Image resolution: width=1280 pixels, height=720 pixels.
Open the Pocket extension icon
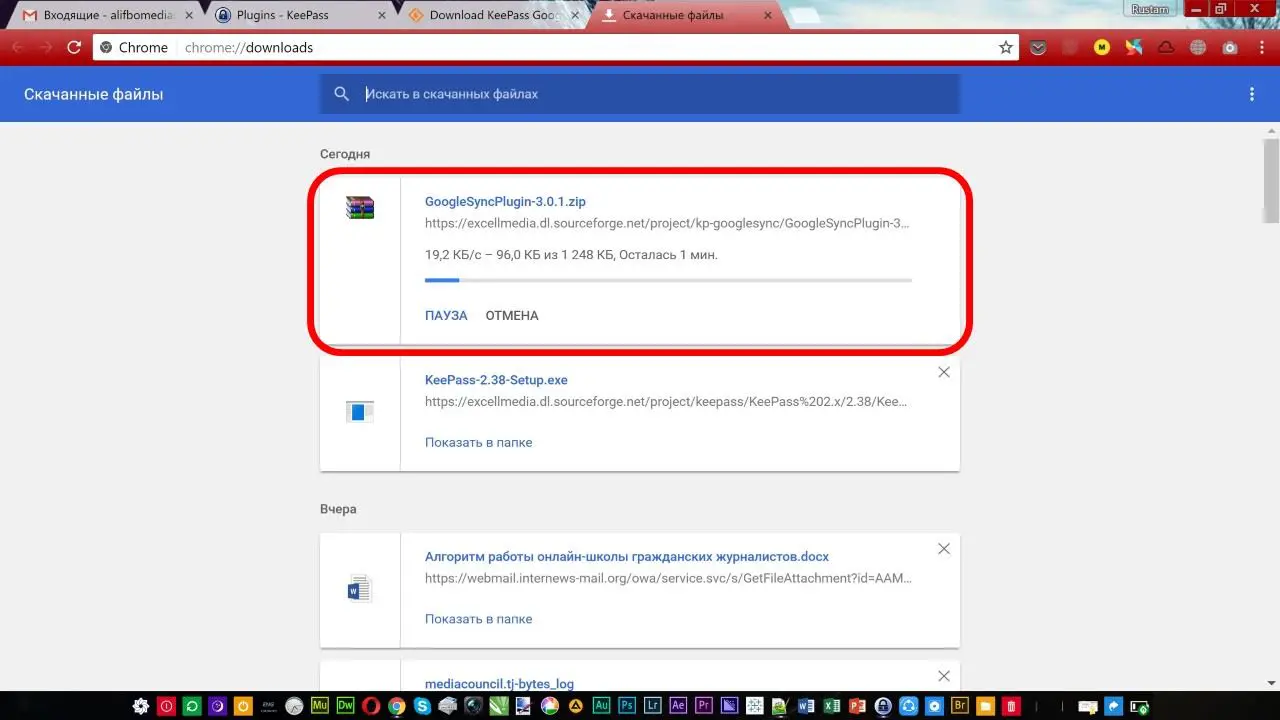(1038, 47)
